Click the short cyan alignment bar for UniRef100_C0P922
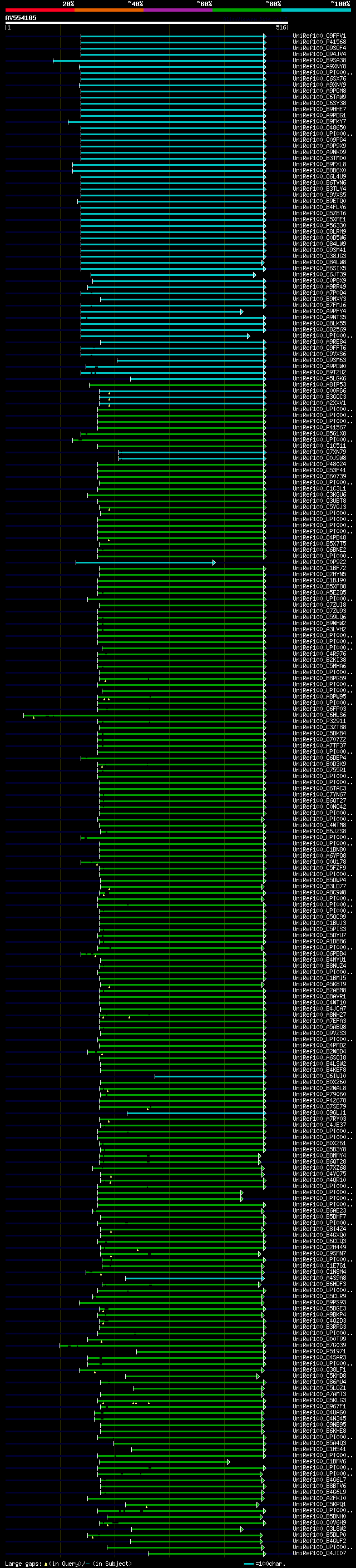 (145, 562)
